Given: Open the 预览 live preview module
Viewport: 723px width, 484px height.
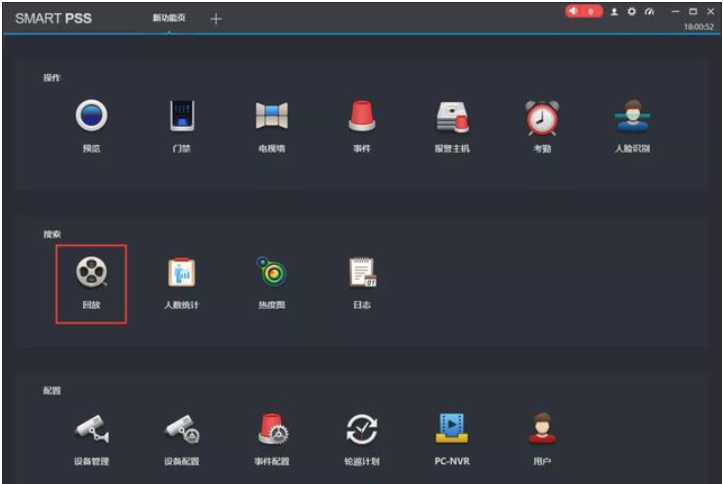Looking at the screenshot, I should 91,118.
